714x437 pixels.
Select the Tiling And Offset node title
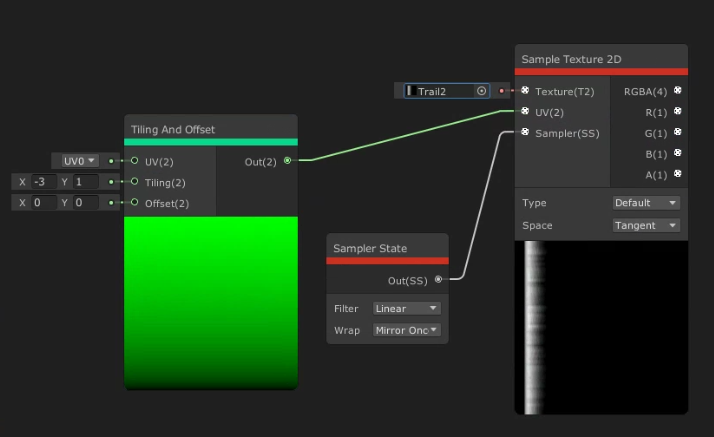pos(173,130)
